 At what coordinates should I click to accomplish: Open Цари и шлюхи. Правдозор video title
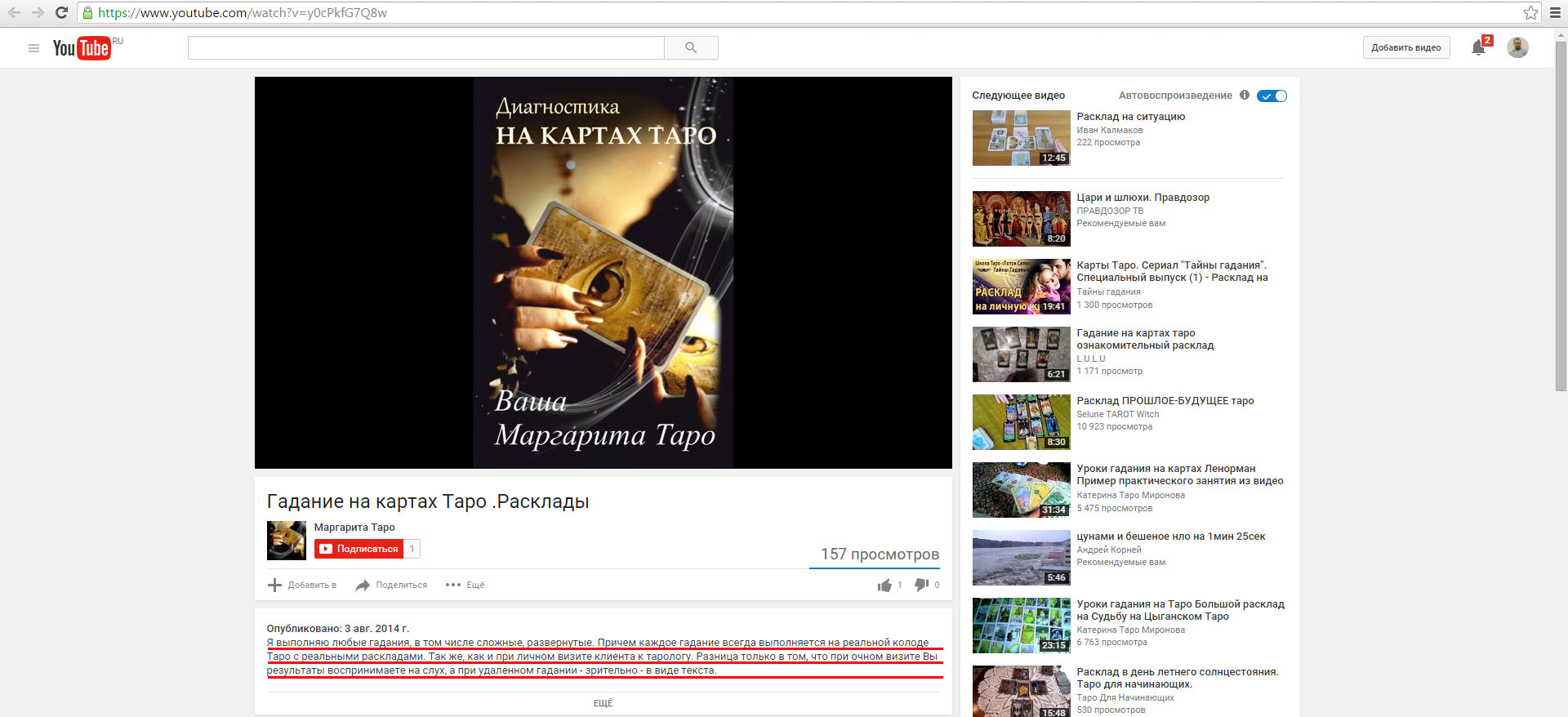[1143, 198]
